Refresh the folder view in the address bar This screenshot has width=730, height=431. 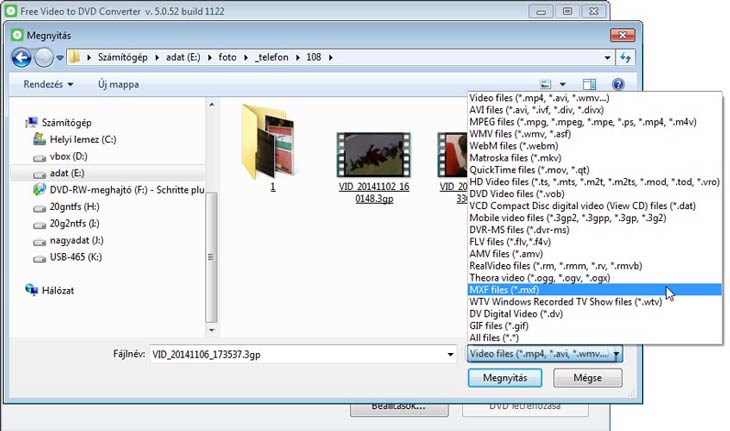(625, 58)
